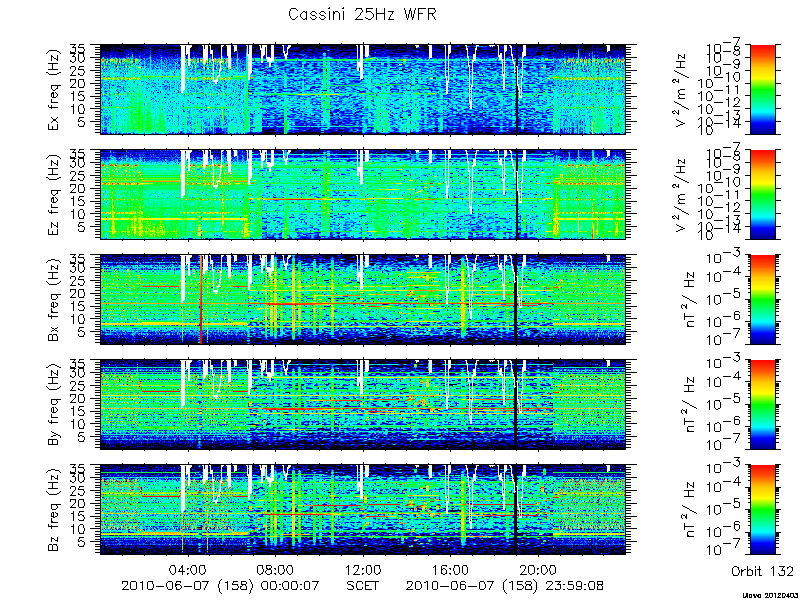Screen dimensions: 800x600
Task: Click the 16:00 time axis tick label
Action: click(x=451, y=569)
